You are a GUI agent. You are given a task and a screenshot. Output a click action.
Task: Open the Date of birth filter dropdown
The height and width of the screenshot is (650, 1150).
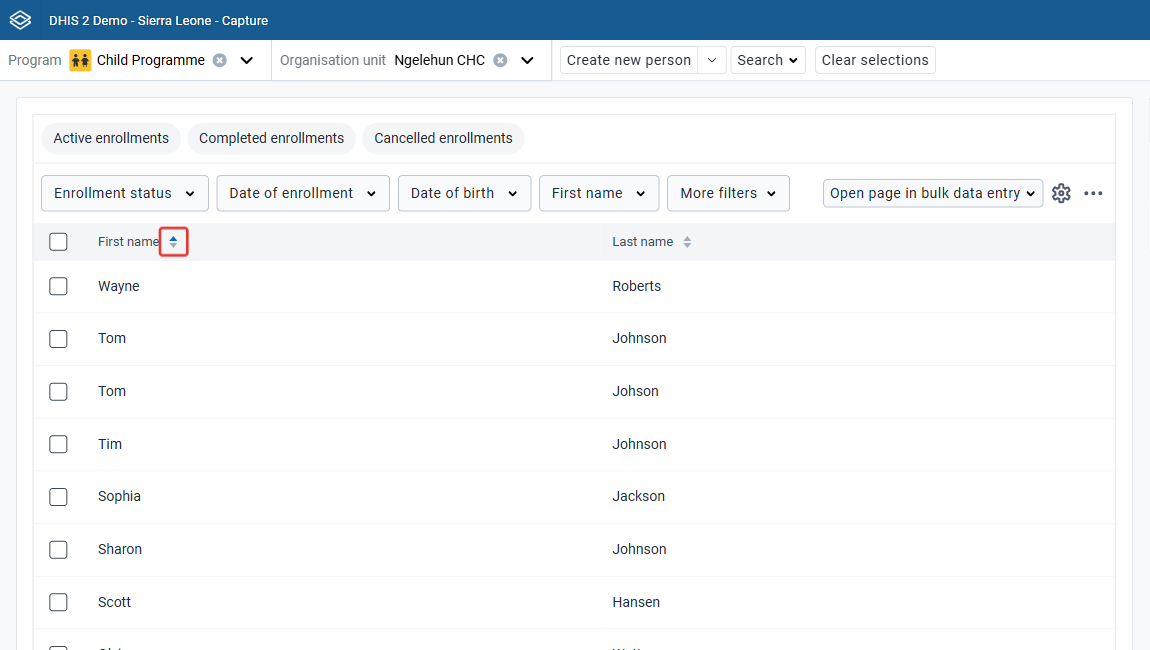point(464,193)
